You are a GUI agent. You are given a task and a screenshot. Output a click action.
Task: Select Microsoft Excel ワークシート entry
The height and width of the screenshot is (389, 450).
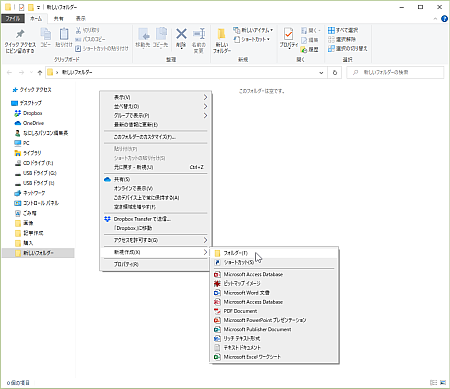[274, 357]
